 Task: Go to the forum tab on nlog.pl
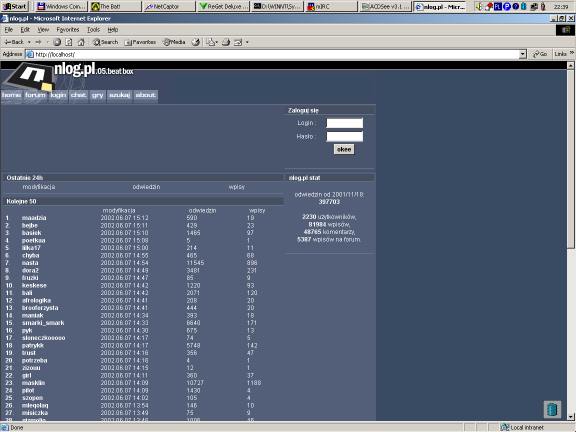pos(35,96)
